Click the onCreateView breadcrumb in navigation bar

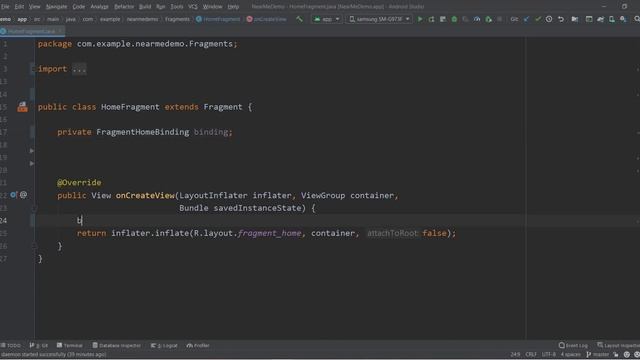click(x=267, y=19)
